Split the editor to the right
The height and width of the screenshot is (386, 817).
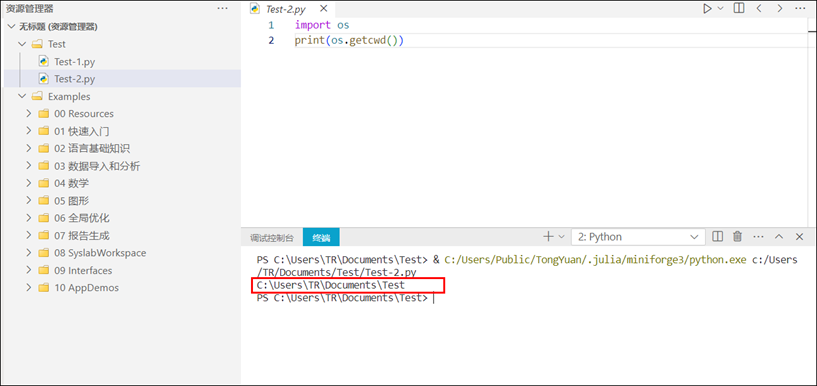739,8
